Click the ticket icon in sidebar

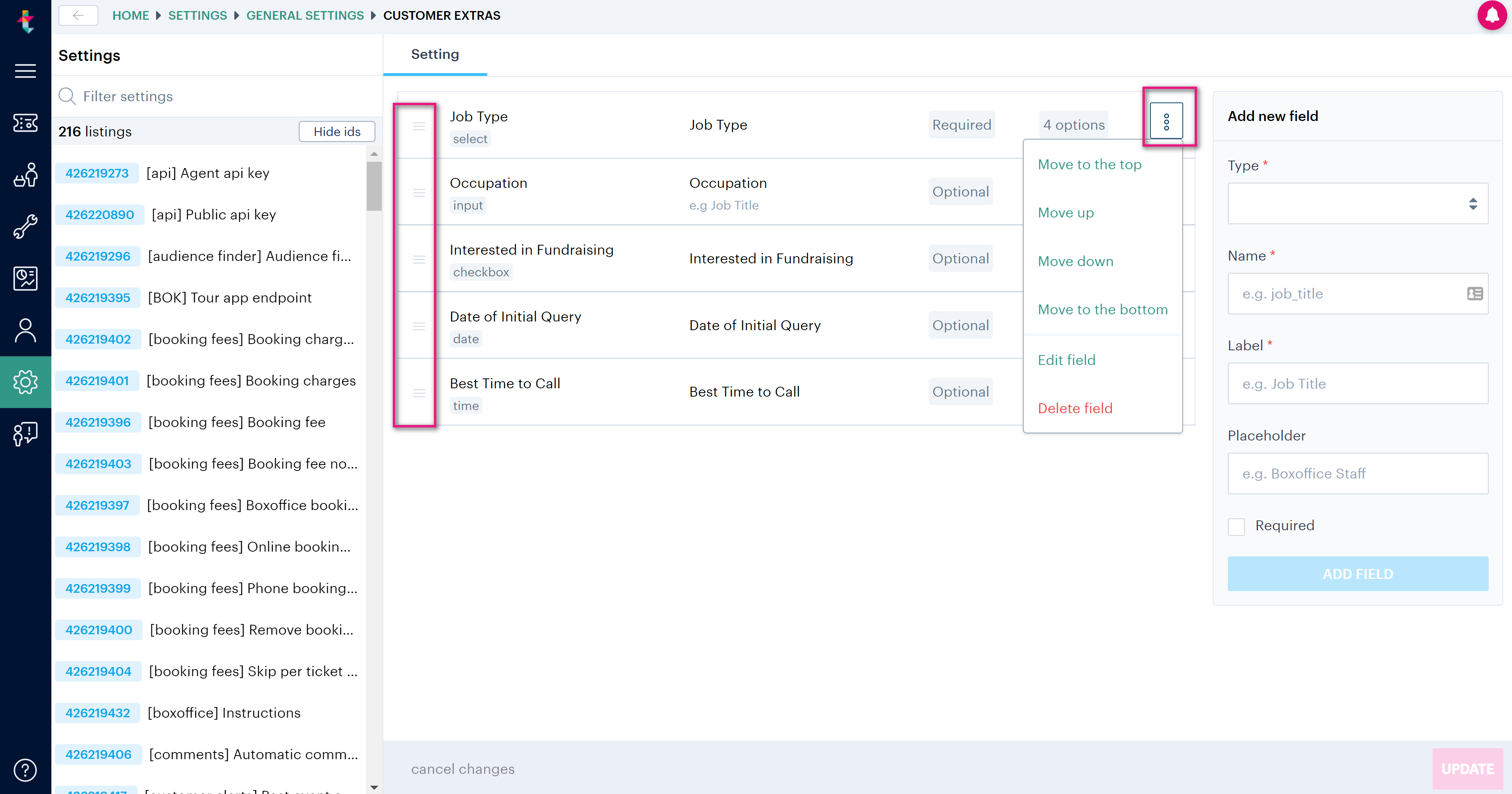pos(25,123)
